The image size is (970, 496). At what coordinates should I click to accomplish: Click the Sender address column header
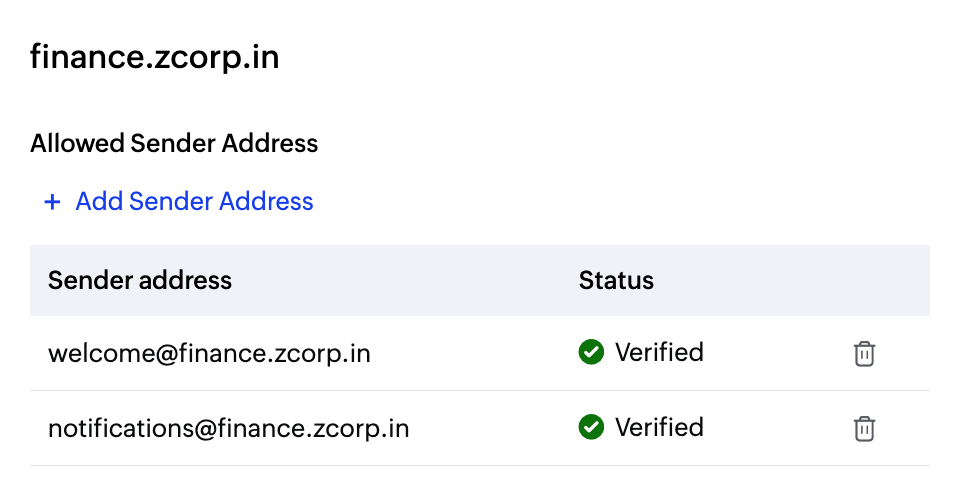point(140,280)
